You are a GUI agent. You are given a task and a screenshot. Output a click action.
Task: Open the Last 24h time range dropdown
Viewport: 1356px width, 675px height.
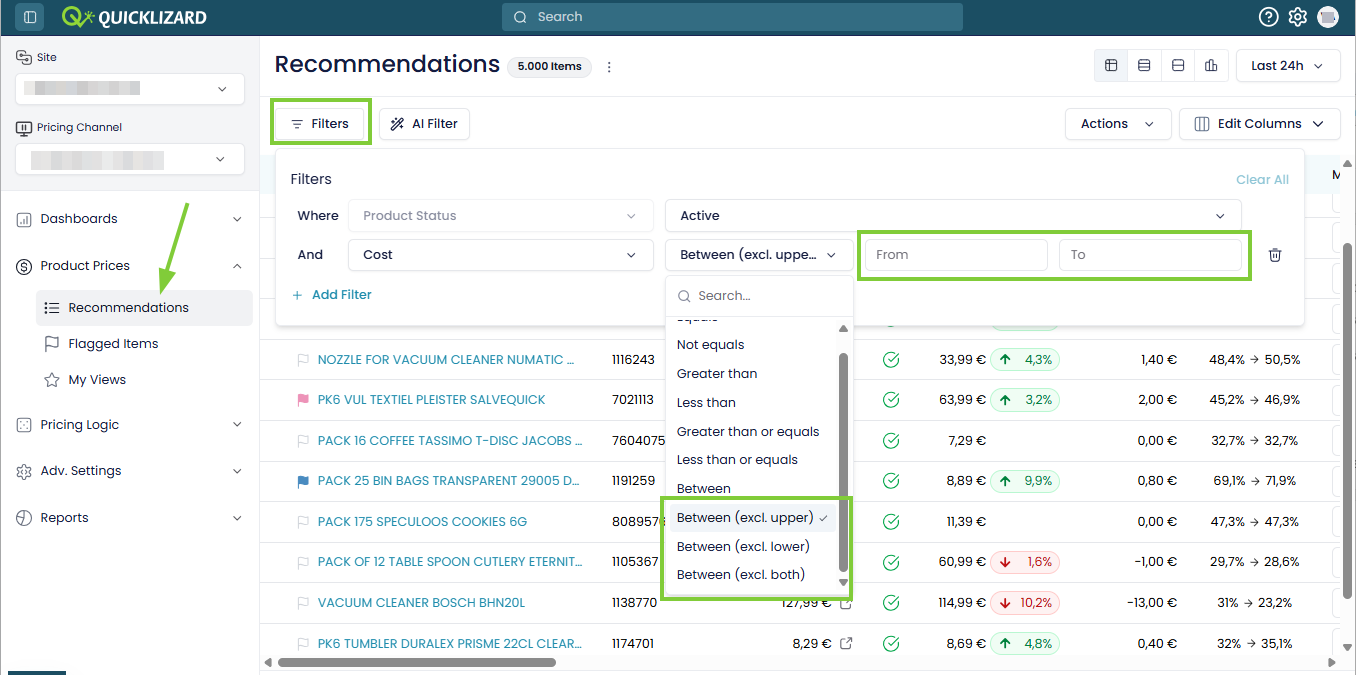[1288, 66]
